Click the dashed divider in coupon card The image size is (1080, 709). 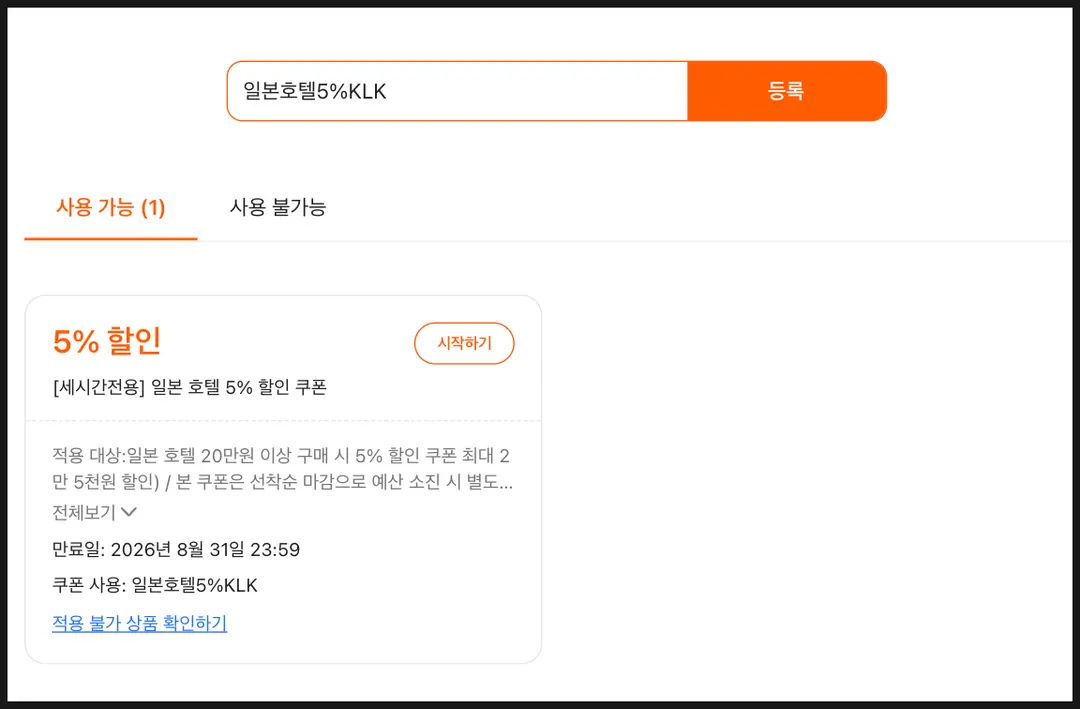283,420
